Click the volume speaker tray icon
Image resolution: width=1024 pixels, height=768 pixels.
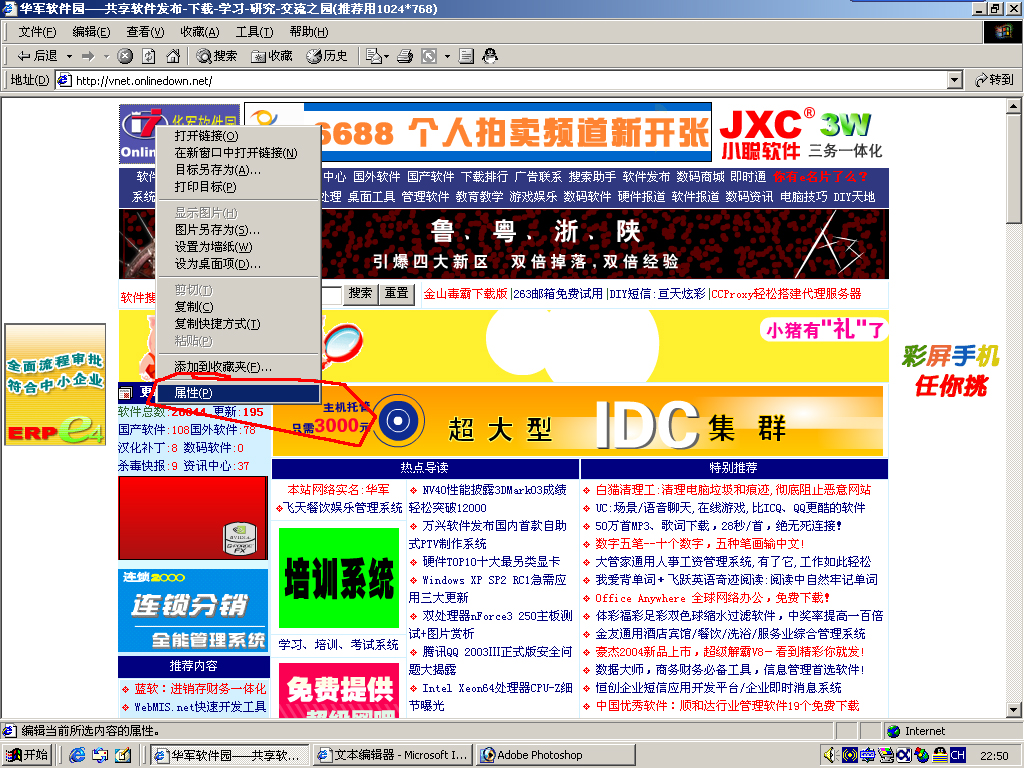pos(830,755)
